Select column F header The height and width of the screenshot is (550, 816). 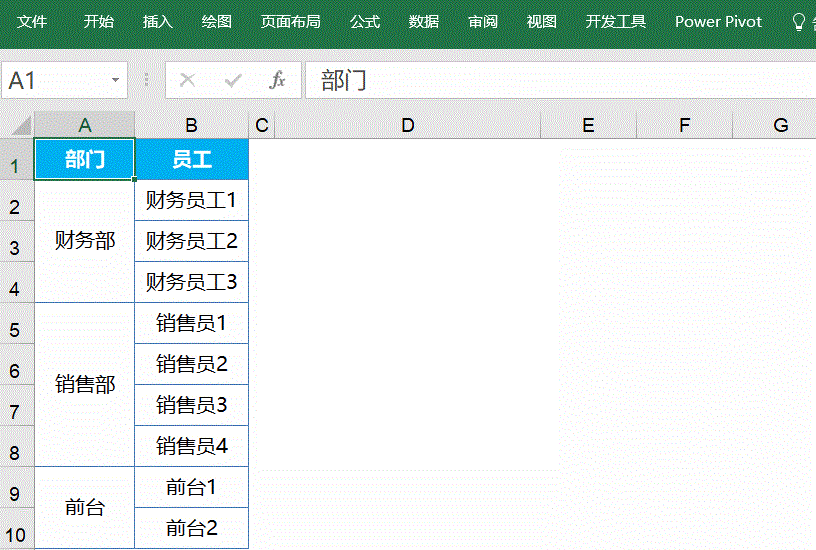click(684, 125)
